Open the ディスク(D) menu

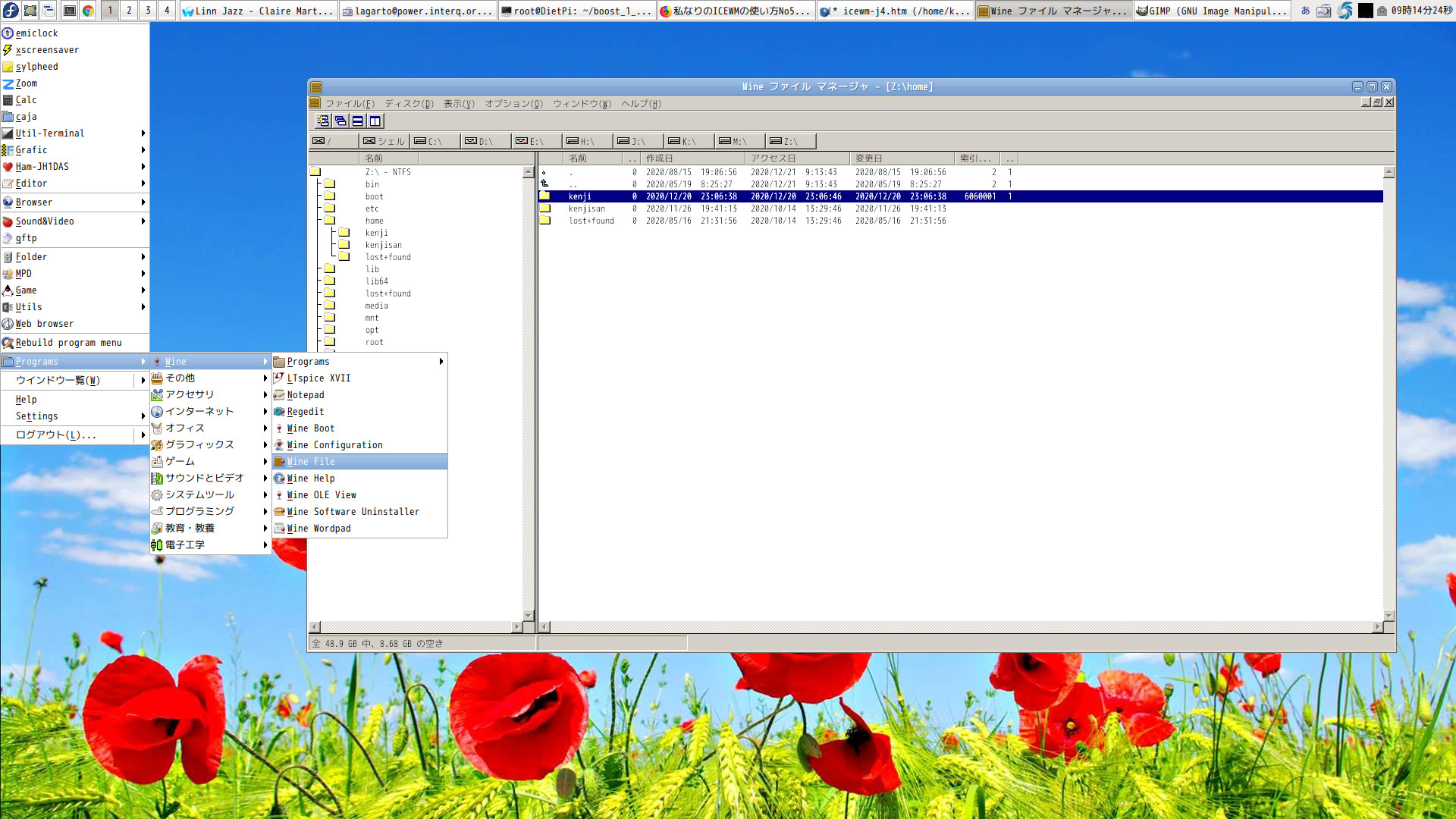[409, 104]
